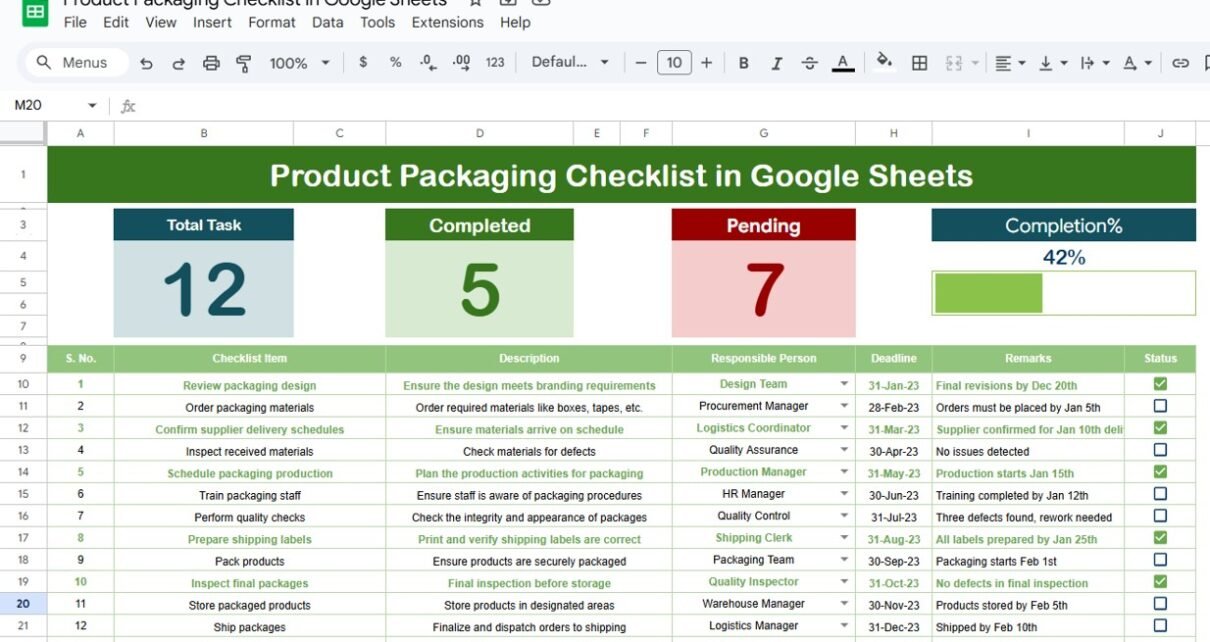Select the 'Store packaged products' cell
Screen dimensions: 1210x642
250,605
